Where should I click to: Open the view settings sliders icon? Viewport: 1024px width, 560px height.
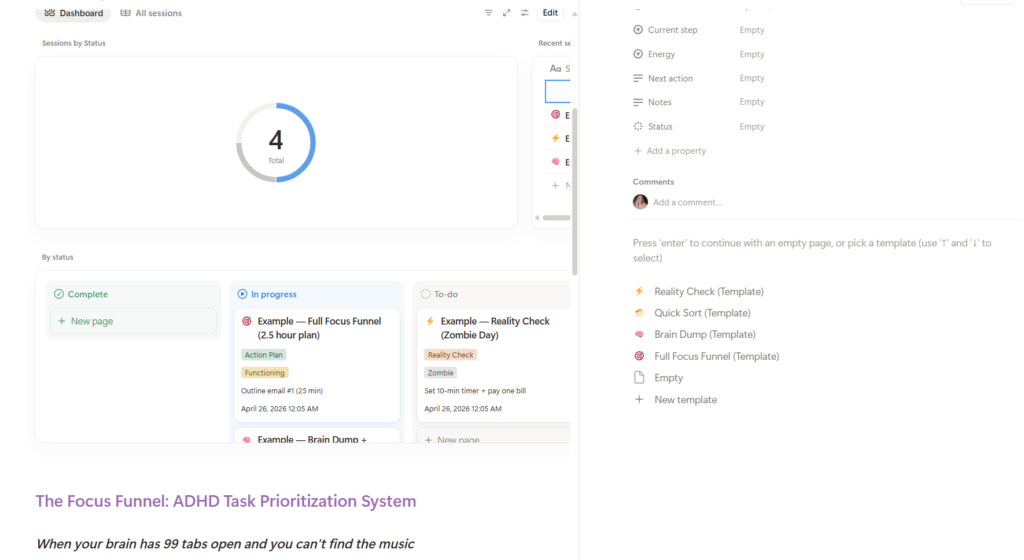524,13
